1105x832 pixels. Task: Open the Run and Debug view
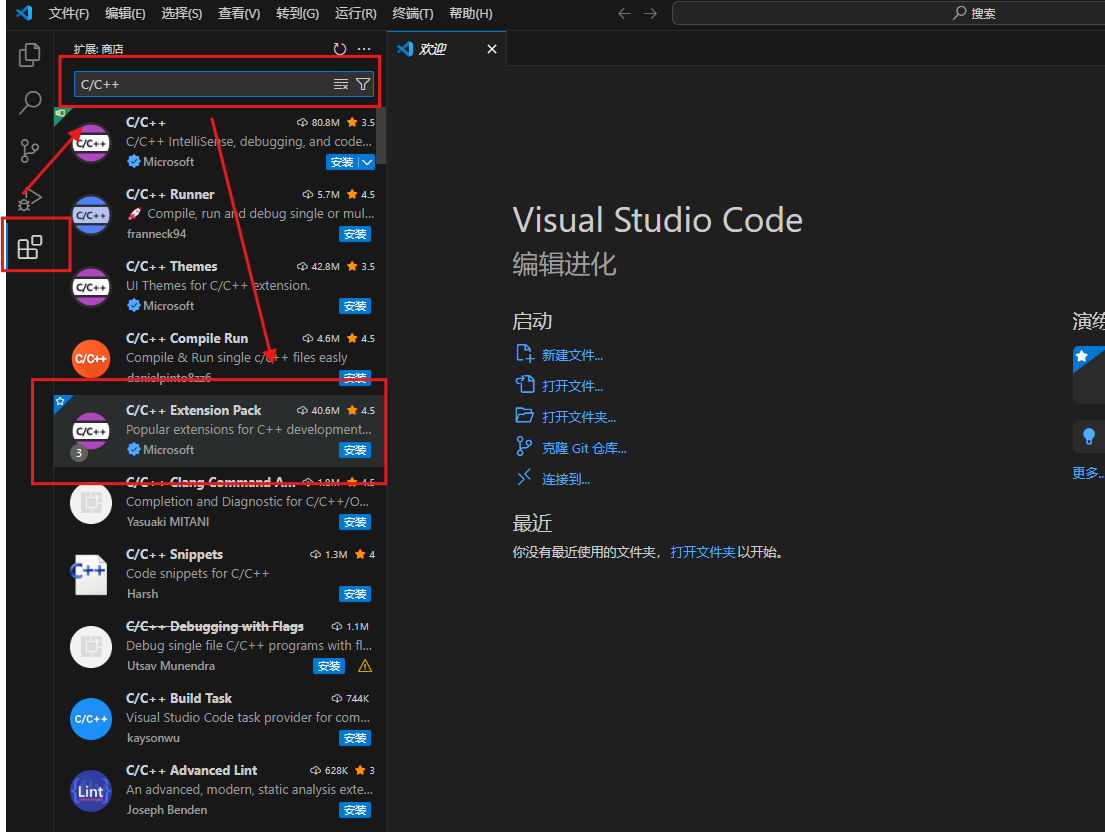pos(29,199)
